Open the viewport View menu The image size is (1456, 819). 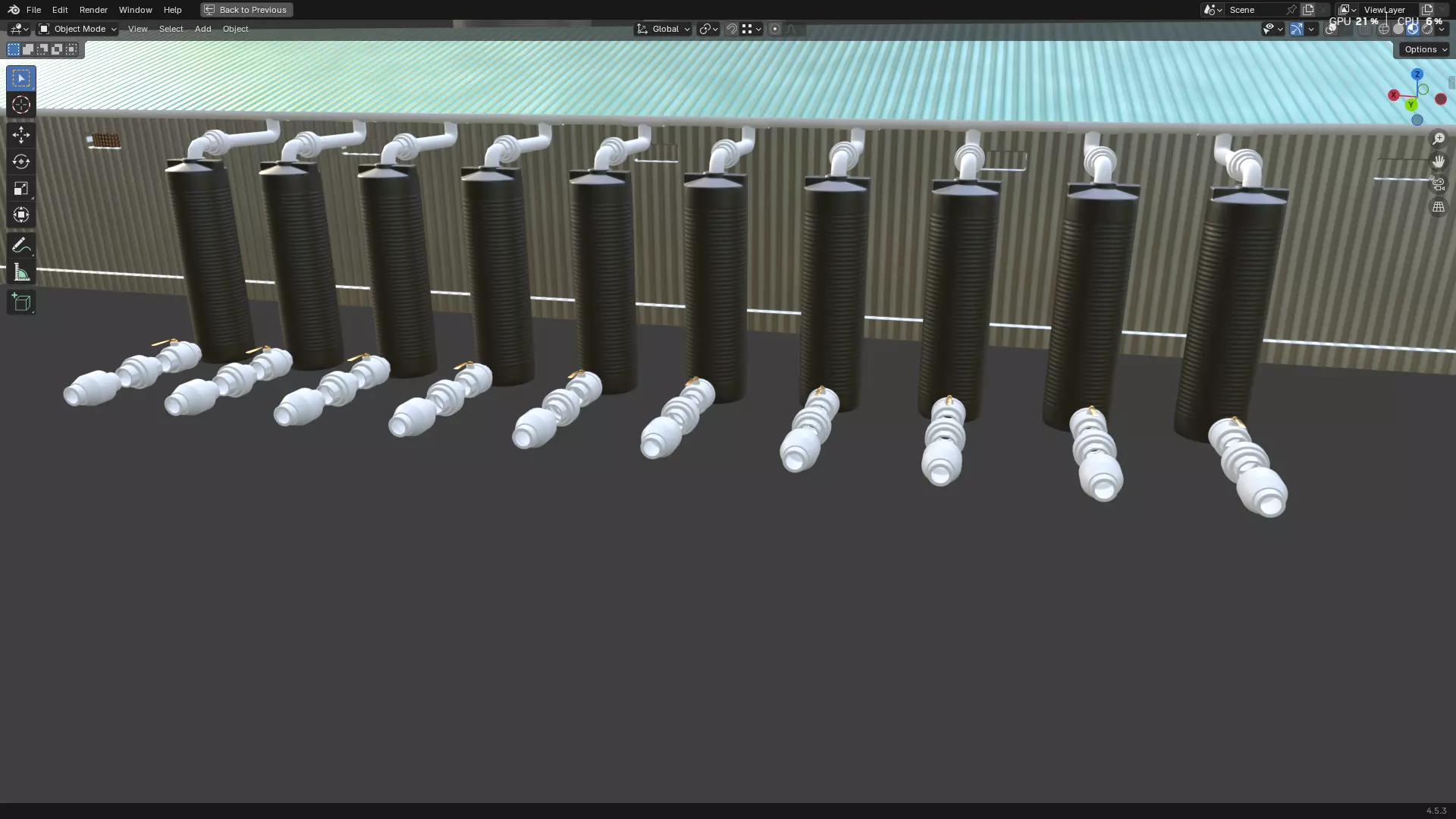(137, 29)
